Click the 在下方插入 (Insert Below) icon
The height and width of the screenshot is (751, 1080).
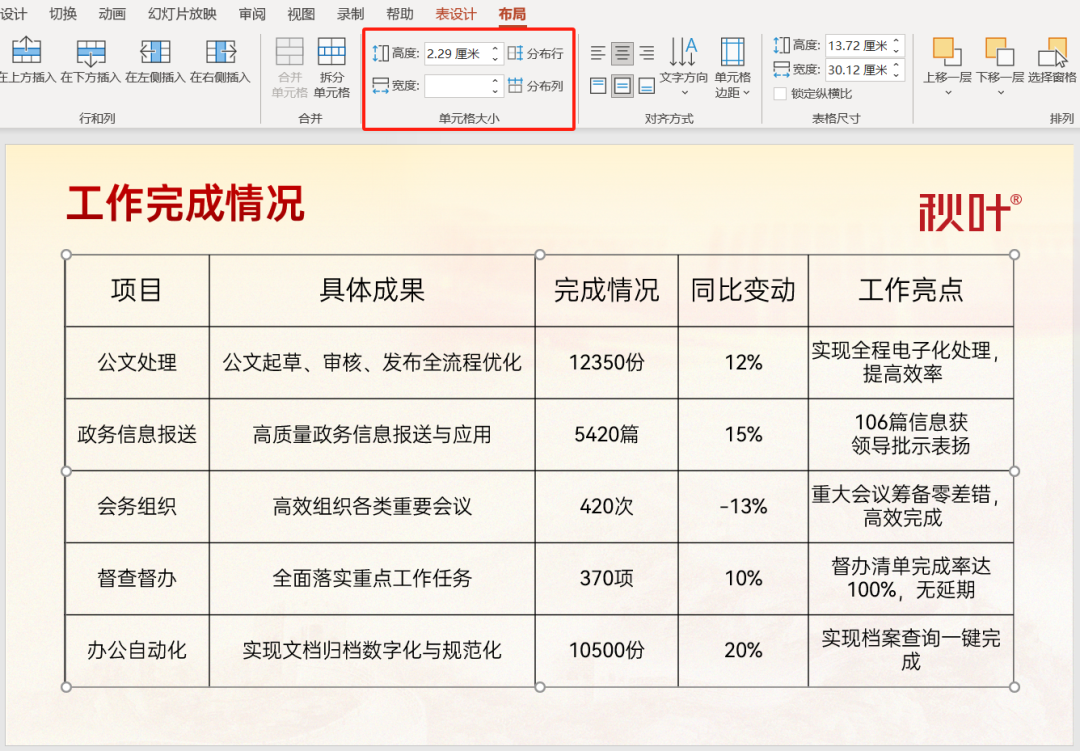pos(91,53)
